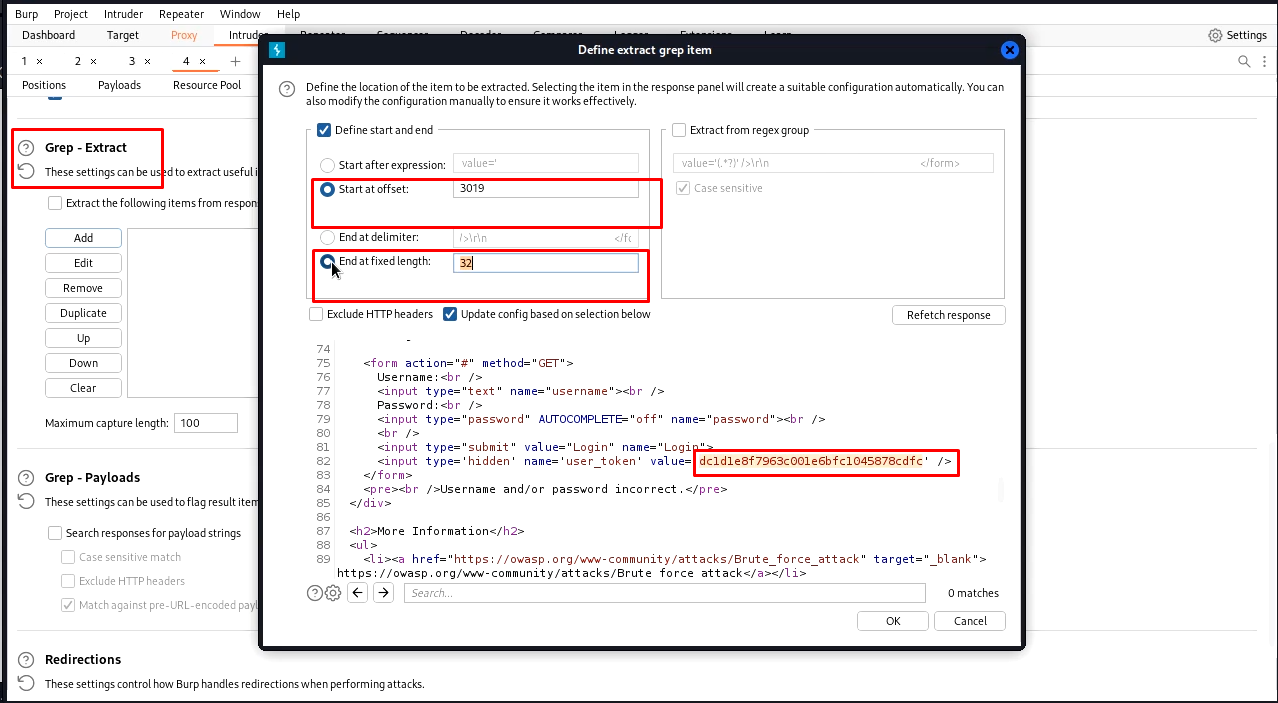Click the Grep - Extract reset icon
Image resolution: width=1278 pixels, height=703 pixels.
coord(26,171)
